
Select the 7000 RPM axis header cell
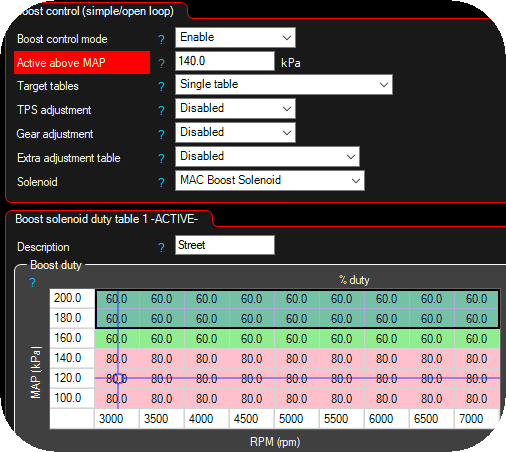coord(477,419)
